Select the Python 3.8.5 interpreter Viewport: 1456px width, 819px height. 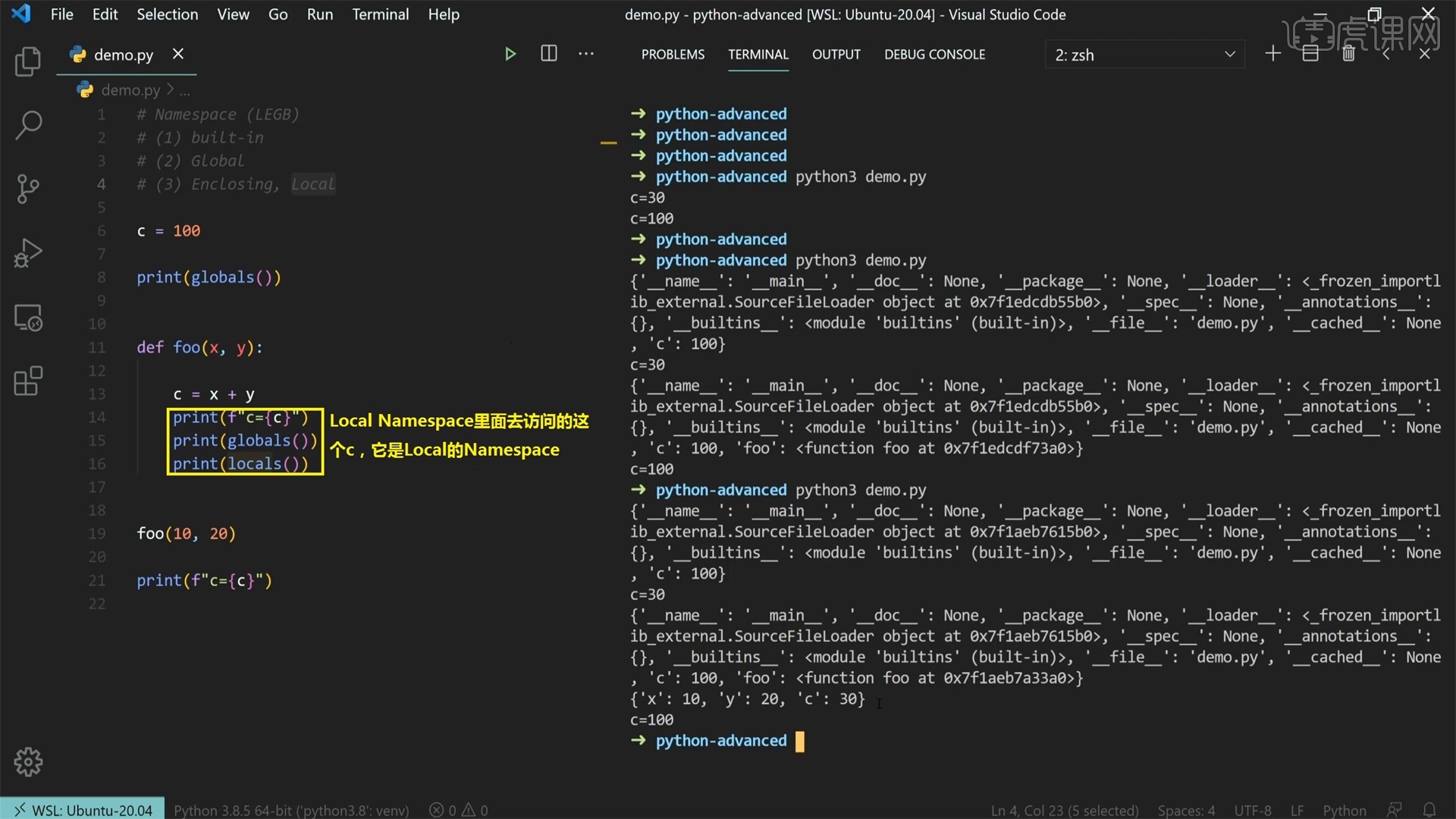[x=290, y=809]
